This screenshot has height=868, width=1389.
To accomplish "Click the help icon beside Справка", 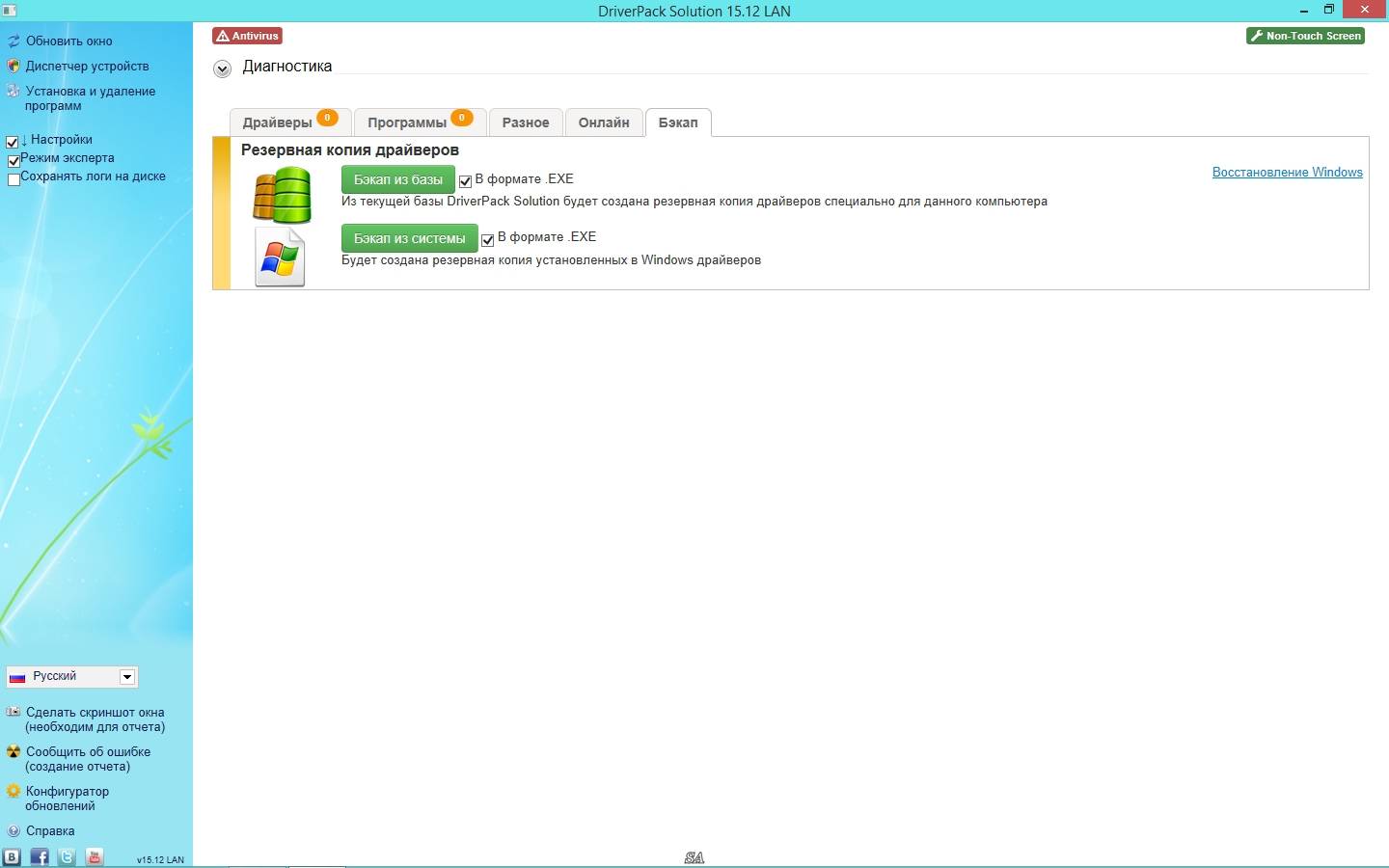I will (x=14, y=830).
